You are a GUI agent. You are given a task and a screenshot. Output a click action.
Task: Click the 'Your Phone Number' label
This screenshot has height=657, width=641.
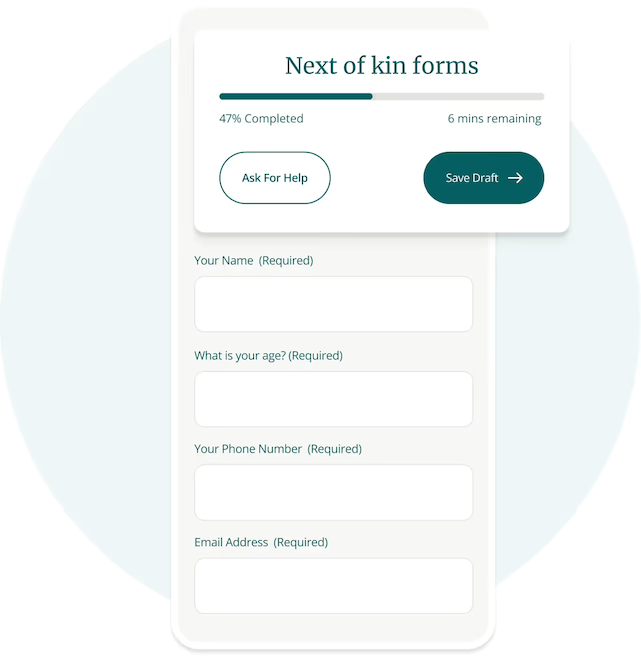pyautogui.click(x=248, y=449)
